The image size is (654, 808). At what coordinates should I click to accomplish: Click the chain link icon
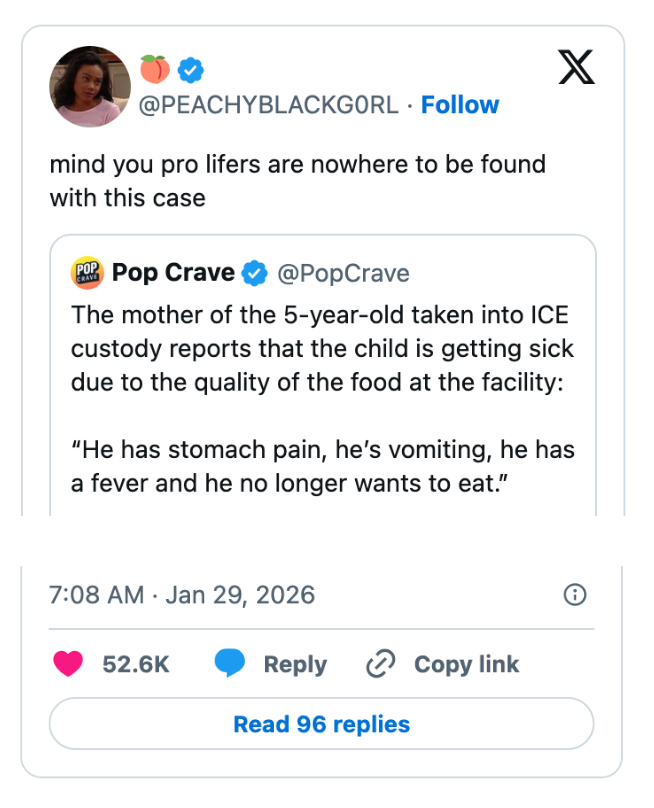tap(381, 664)
